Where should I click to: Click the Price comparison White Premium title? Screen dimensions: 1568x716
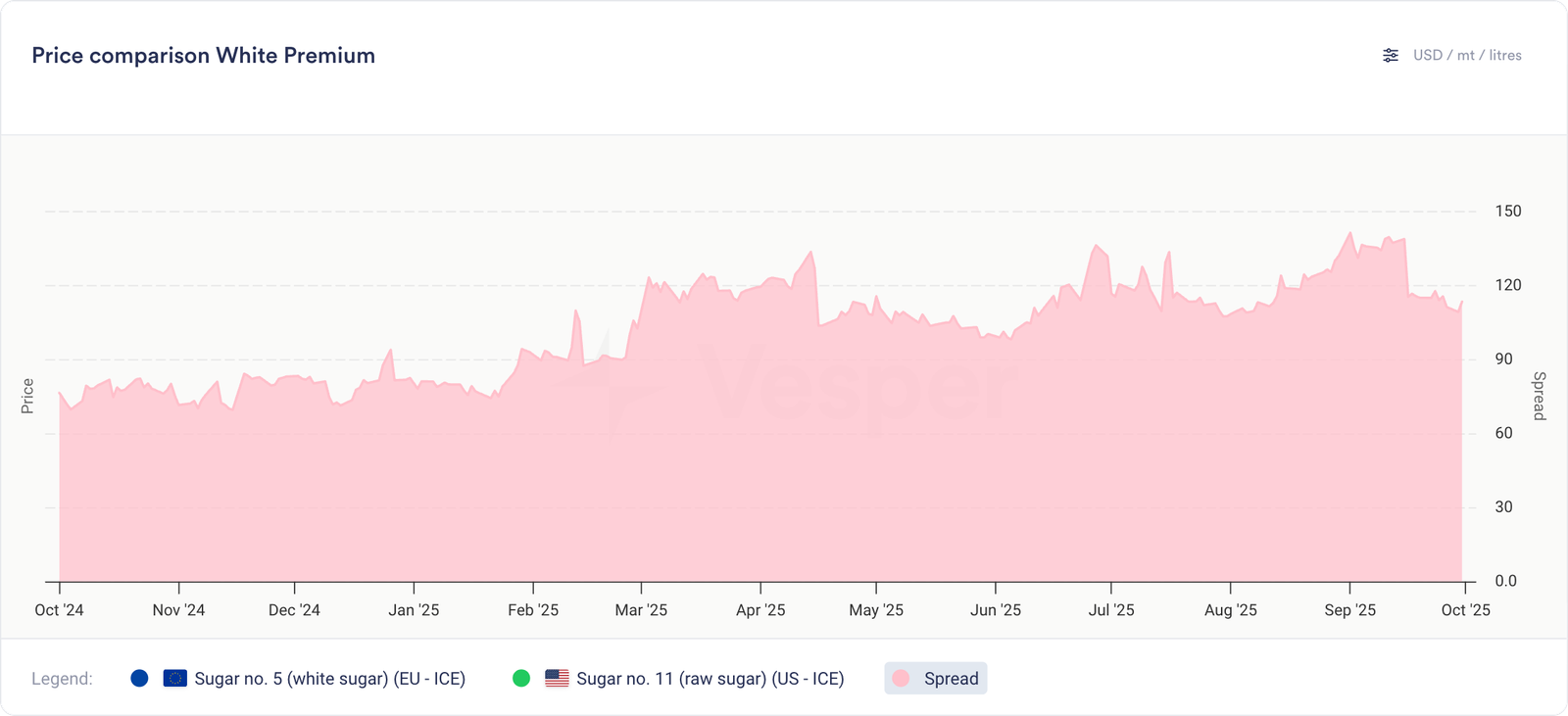203,56
